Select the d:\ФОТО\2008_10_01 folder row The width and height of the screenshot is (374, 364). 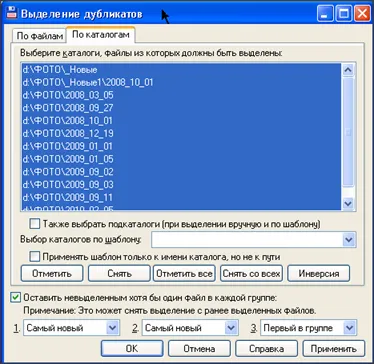[182, 121]
